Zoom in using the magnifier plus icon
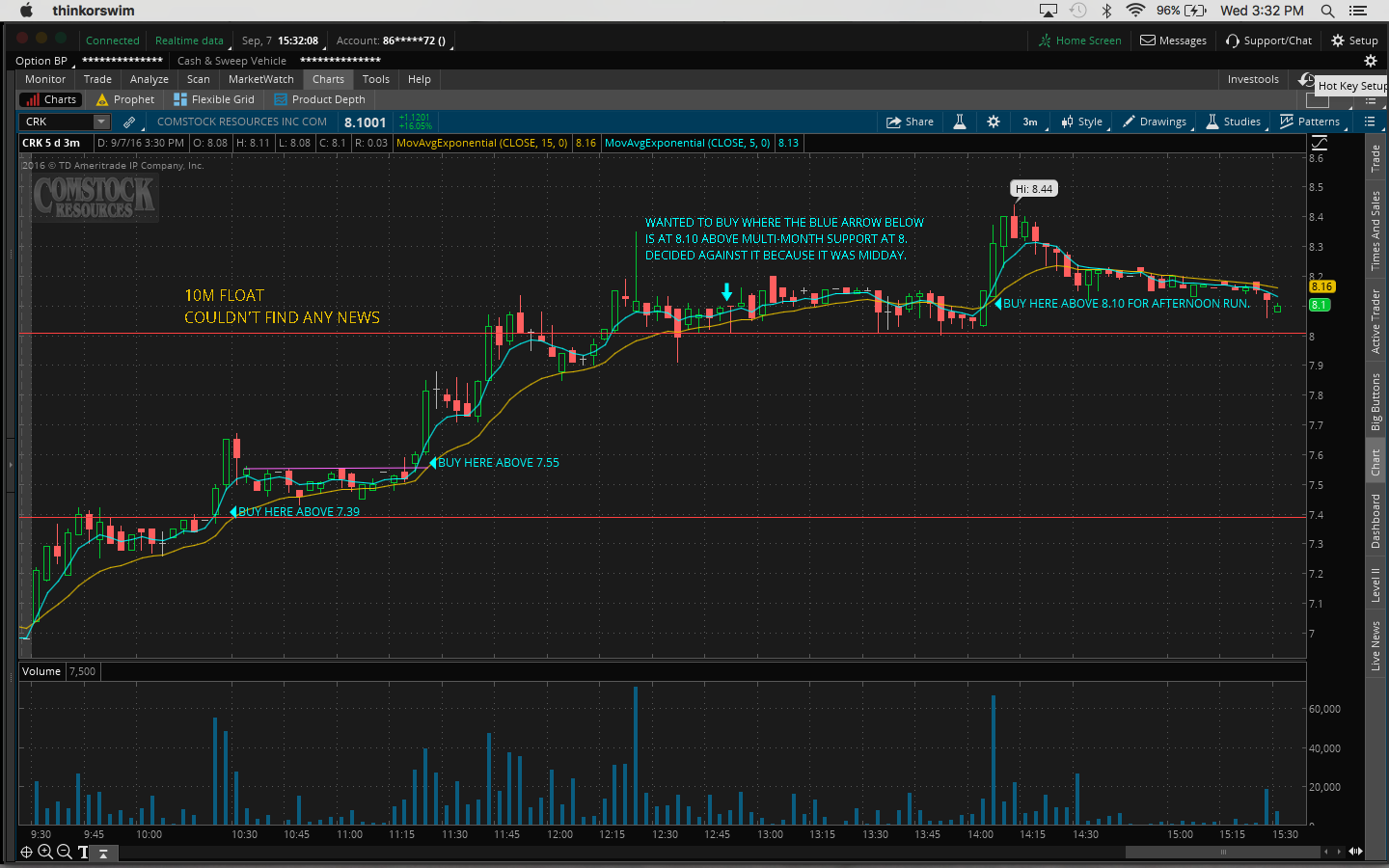 point(44,852)
